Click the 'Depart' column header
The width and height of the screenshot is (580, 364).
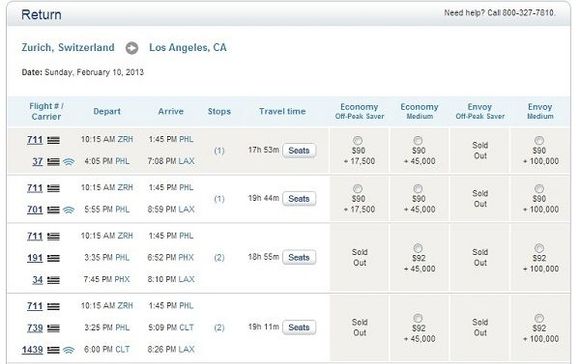(x=107, y=111)
